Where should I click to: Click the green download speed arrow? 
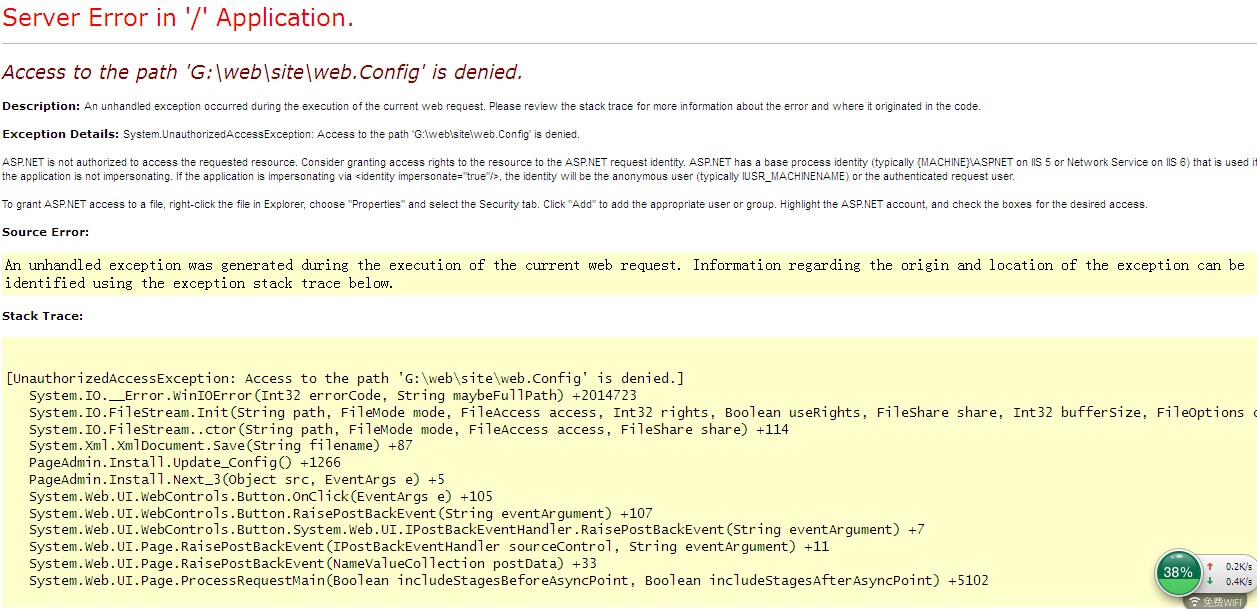point(1210,581)
